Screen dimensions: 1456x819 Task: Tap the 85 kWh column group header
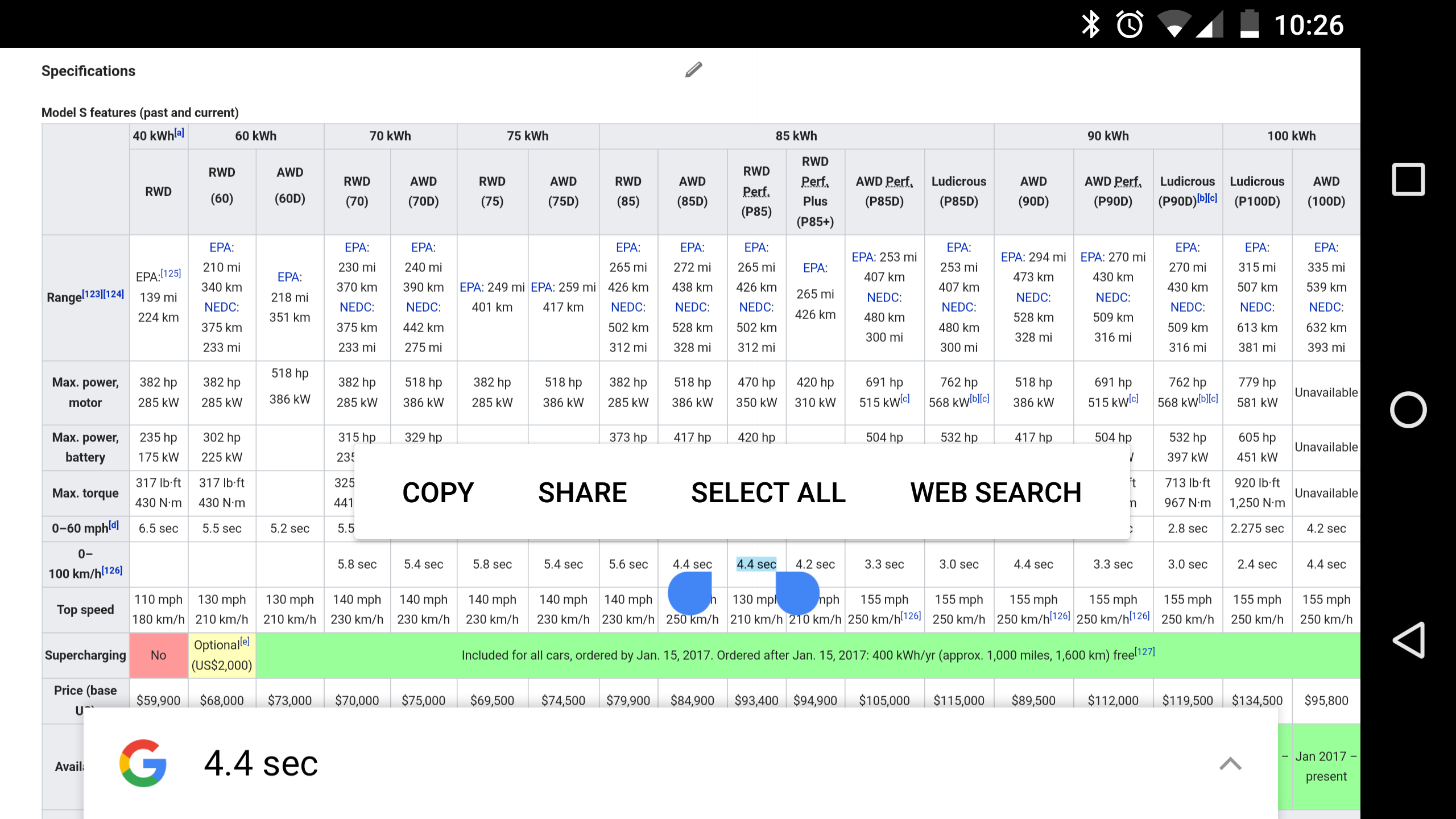(796, 136)
